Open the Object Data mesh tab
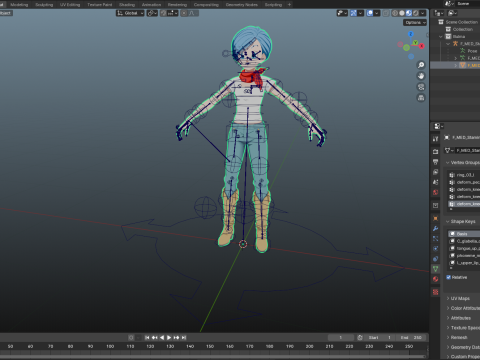The image size is (480, 360). pyautogui.click(x=435, y=269)
